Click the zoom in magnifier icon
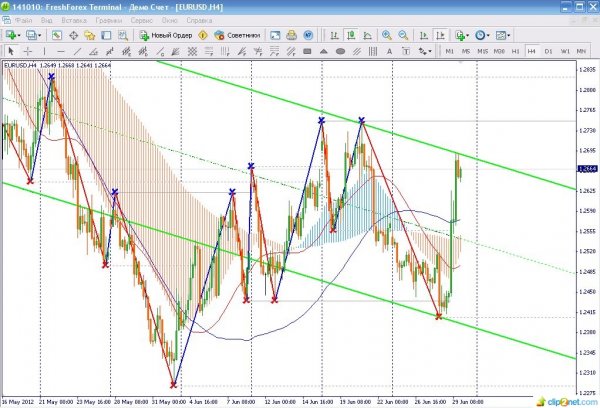Viewport: 600px width, 408px height. click(x=385, y=34)
